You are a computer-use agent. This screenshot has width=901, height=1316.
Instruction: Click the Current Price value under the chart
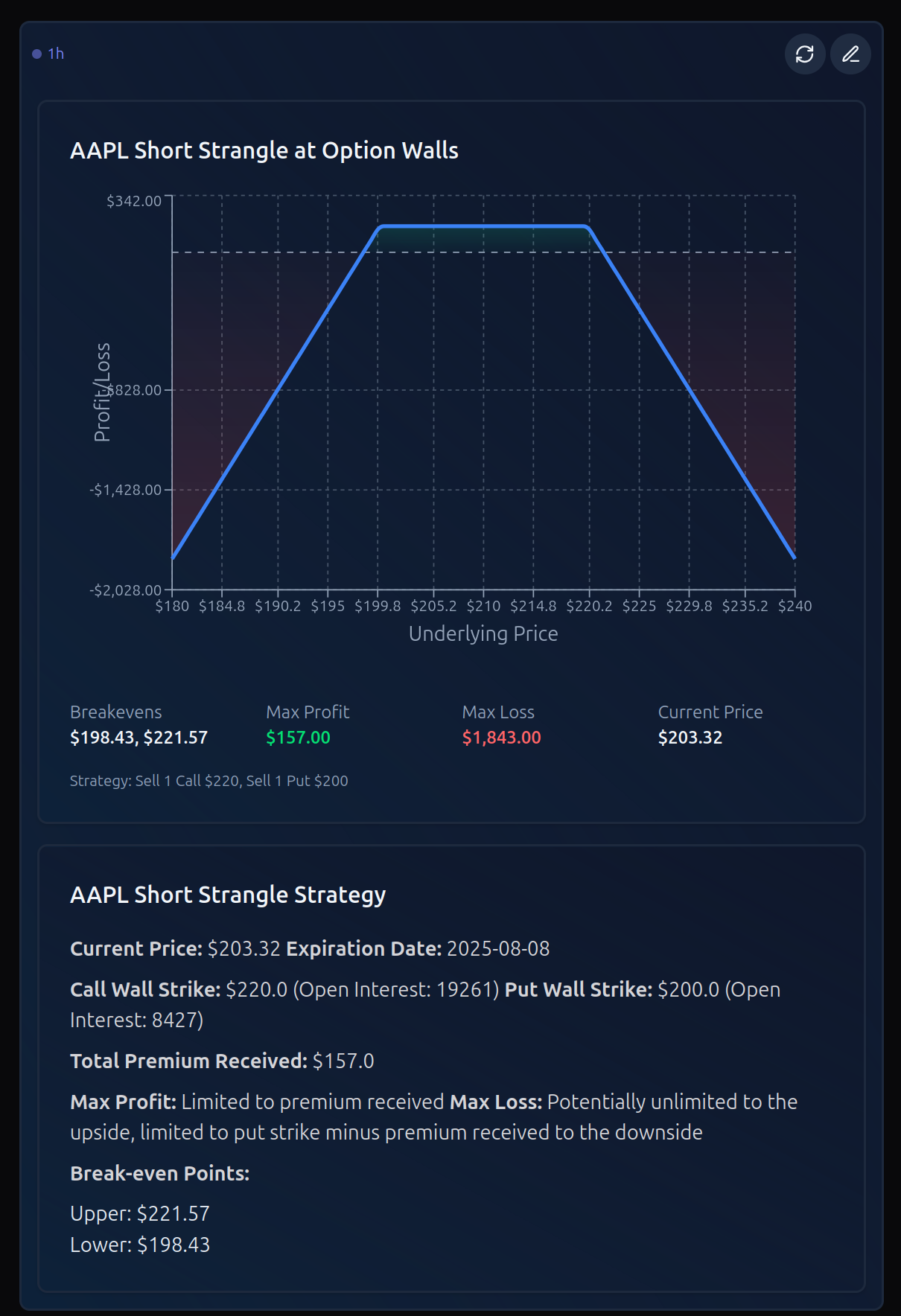click(x=690, y=738)
